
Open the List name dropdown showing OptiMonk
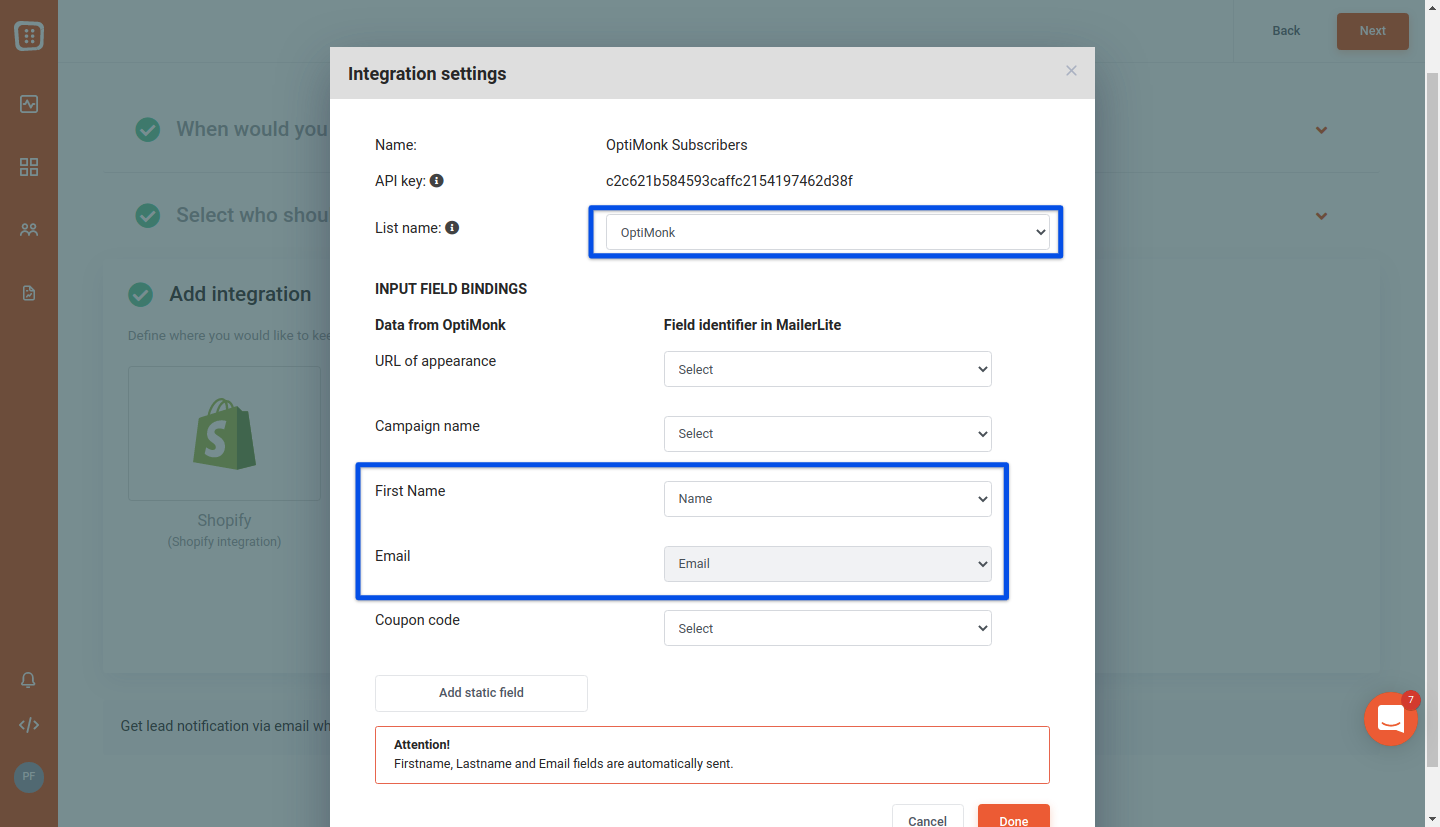pos(828,232)
